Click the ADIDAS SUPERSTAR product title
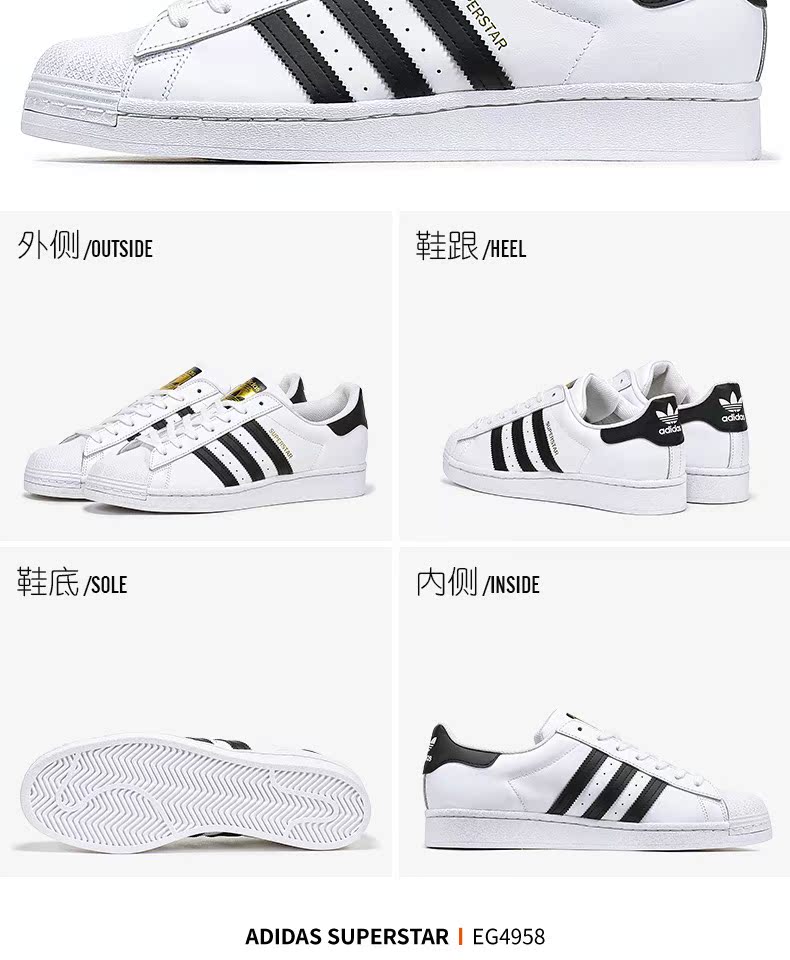Image resolution: width=790 pixels, height=960 pixels. 347,937
